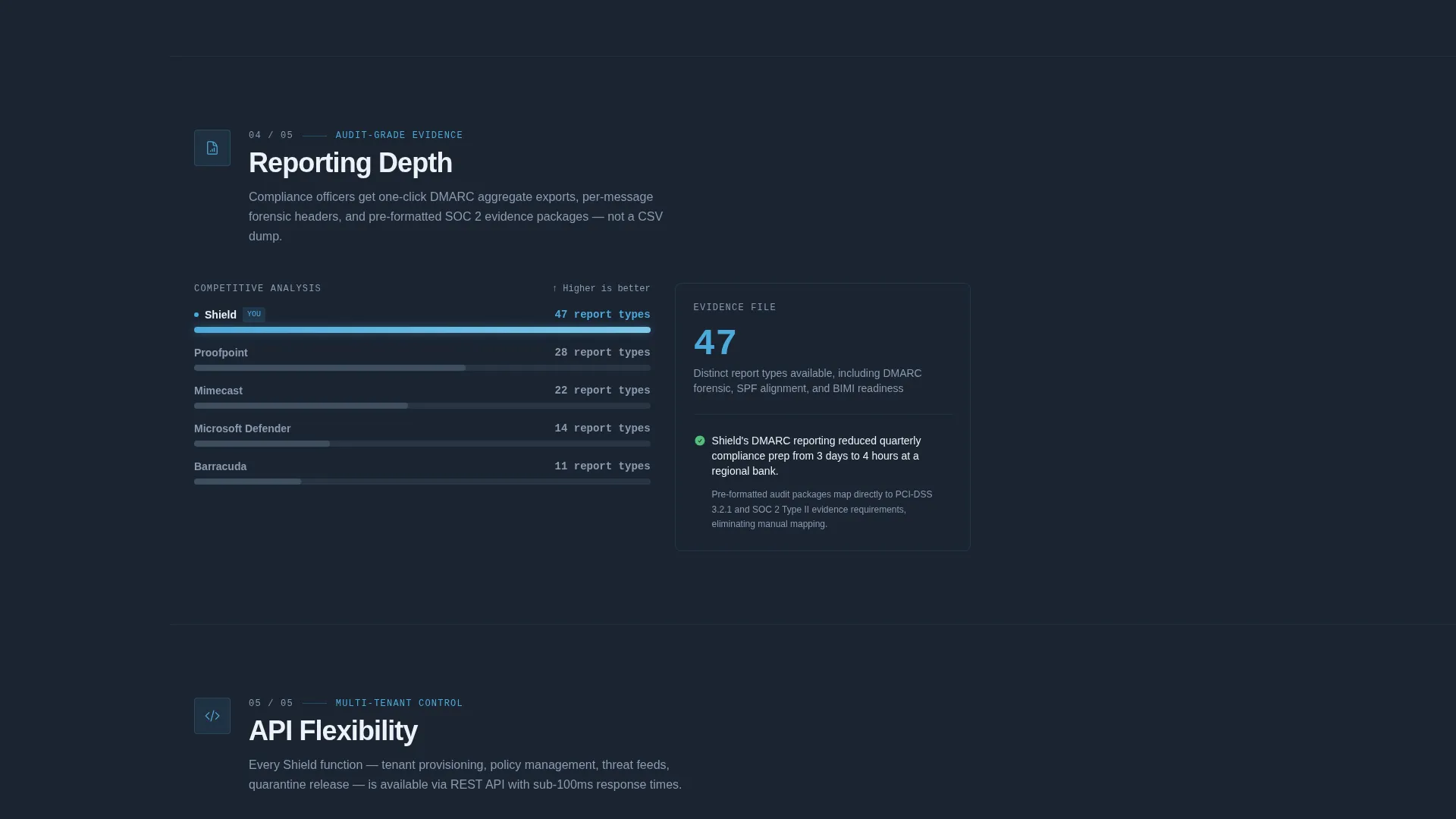1456x819 pixels.
Task: Click the COMPETITIVE ANALYSIS label
Action: point(258,289)
